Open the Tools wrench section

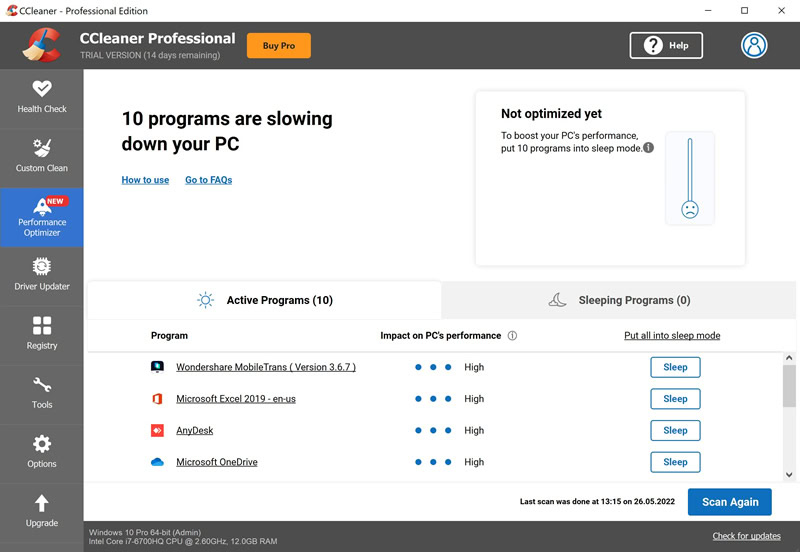[42, 394]
